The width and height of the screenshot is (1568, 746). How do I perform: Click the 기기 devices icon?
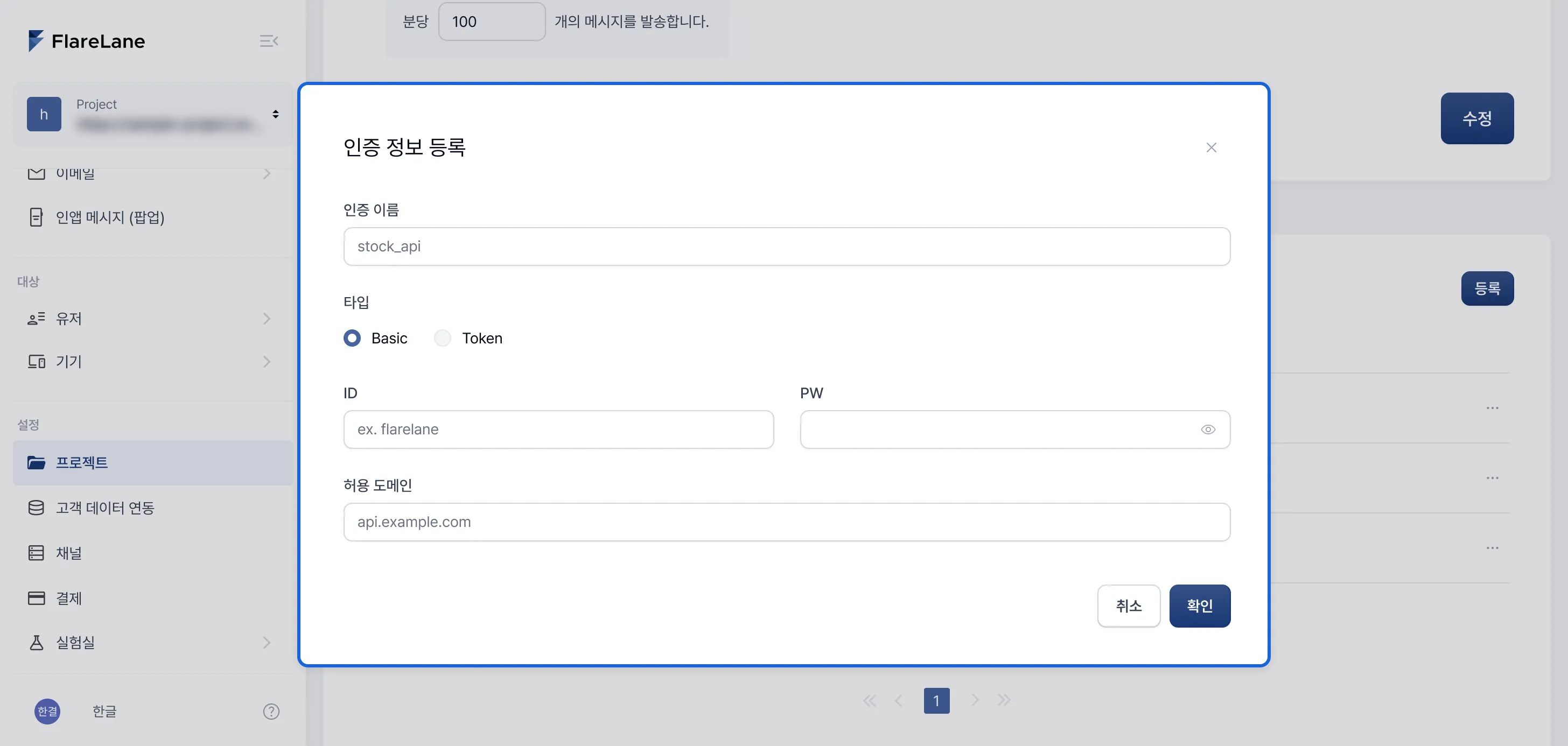[x=36, y=362]
